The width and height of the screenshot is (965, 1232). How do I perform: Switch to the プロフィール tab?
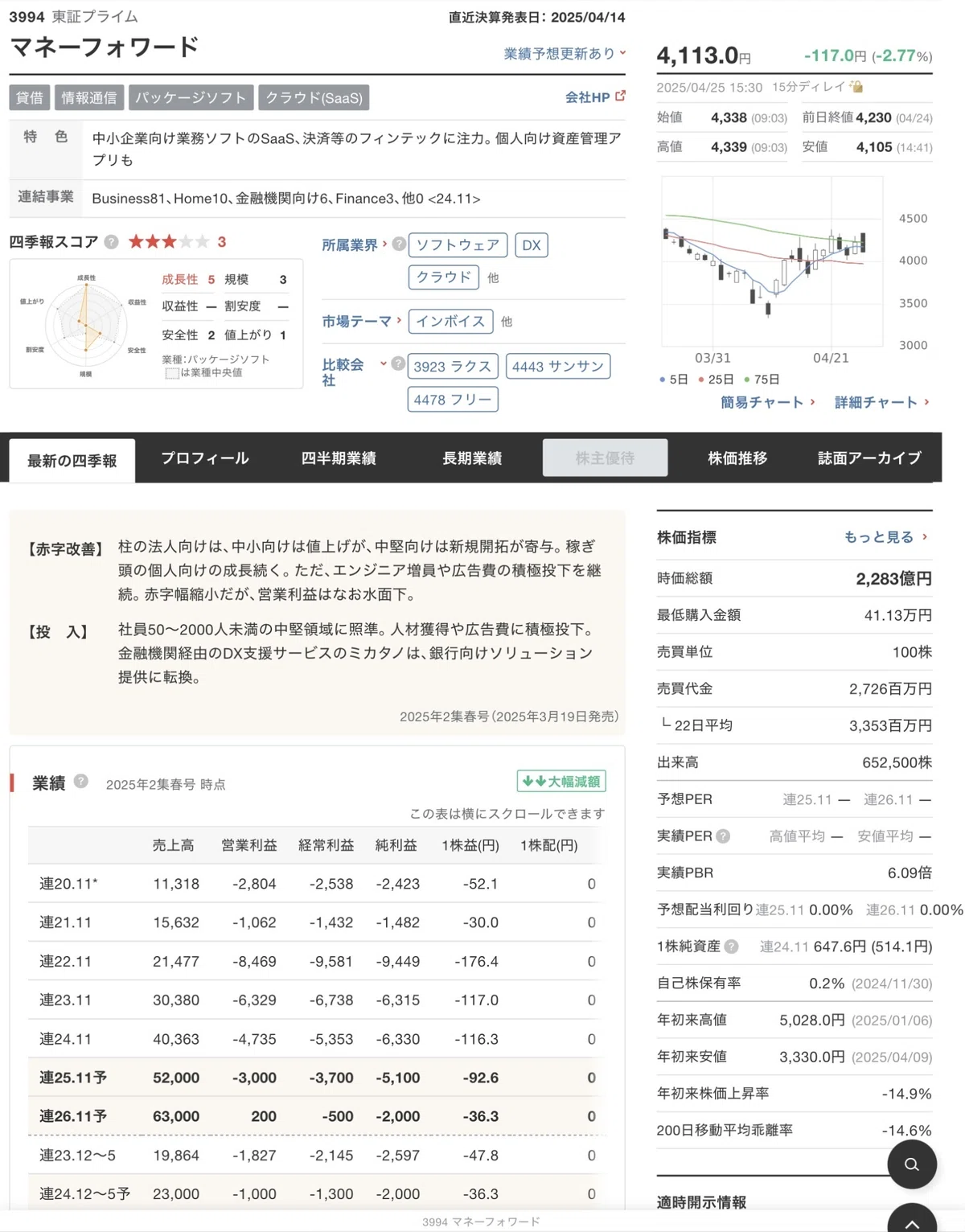pos(205,458)
